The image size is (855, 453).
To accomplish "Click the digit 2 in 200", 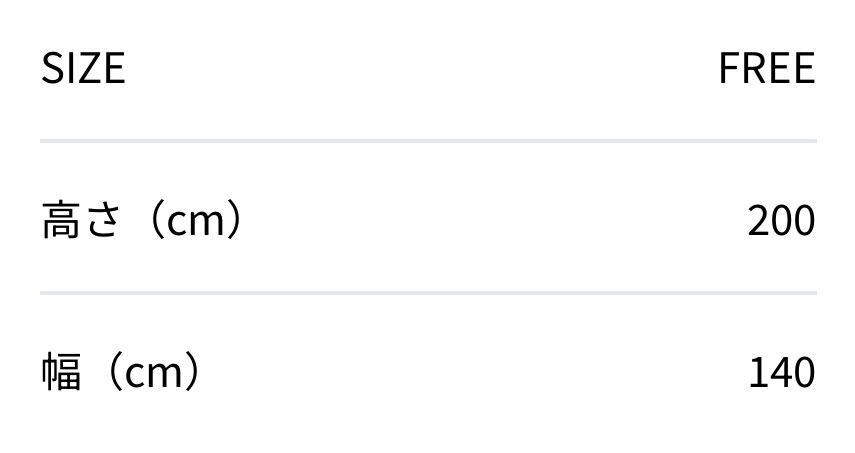I will (759, 220).
